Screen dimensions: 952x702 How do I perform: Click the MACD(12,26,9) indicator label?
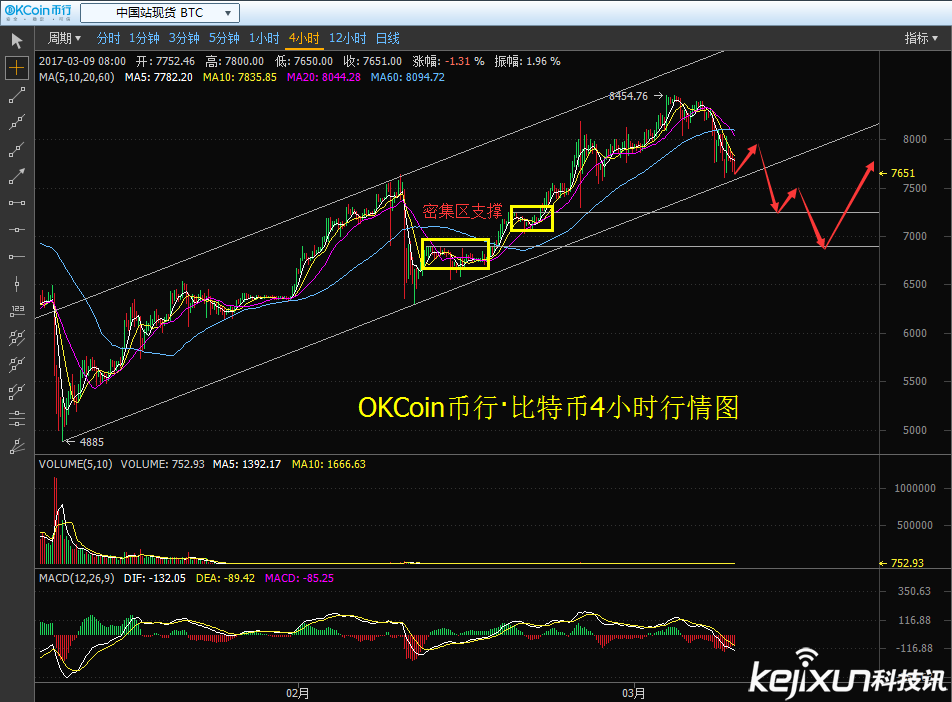pyautogui.click(x=76, y=578)
